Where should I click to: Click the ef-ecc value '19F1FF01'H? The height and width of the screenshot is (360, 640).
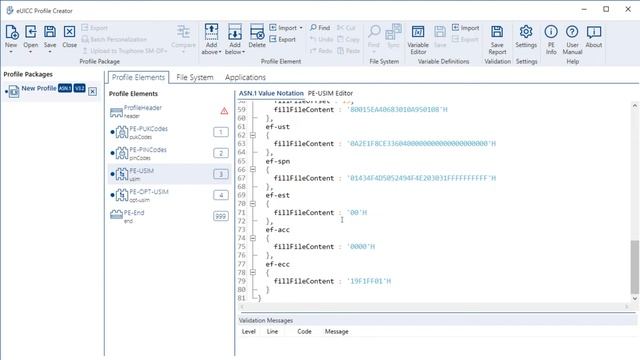(369, 281)
